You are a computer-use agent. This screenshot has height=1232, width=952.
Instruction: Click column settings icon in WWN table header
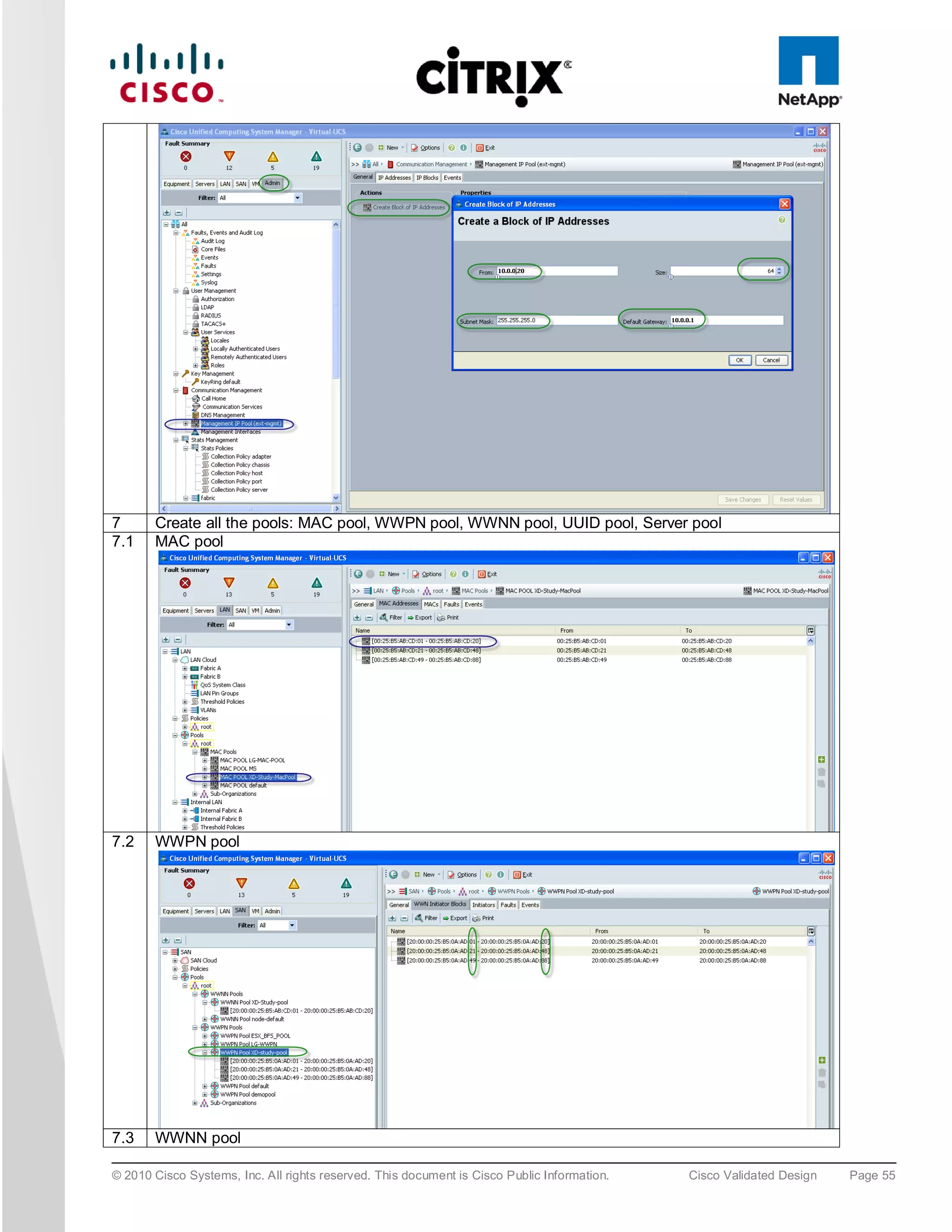pos(810,931)
